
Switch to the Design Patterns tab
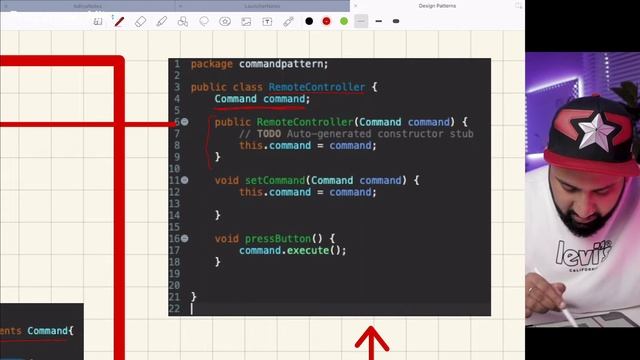click(x=437, y=6)
